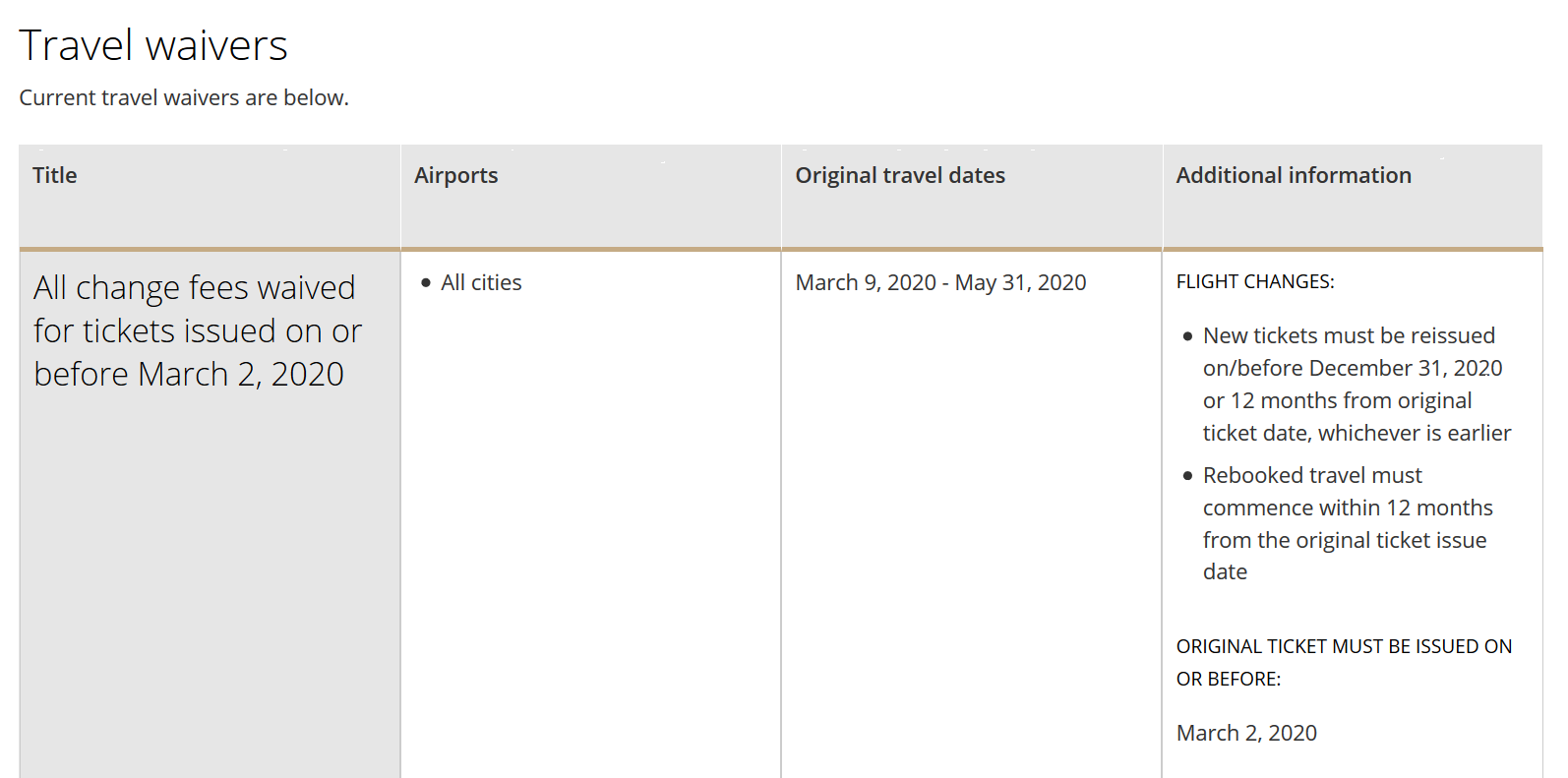Select the "All cities" list item text
The height and width of the screenshot is (778, 1568).
(x=481, y=283)
